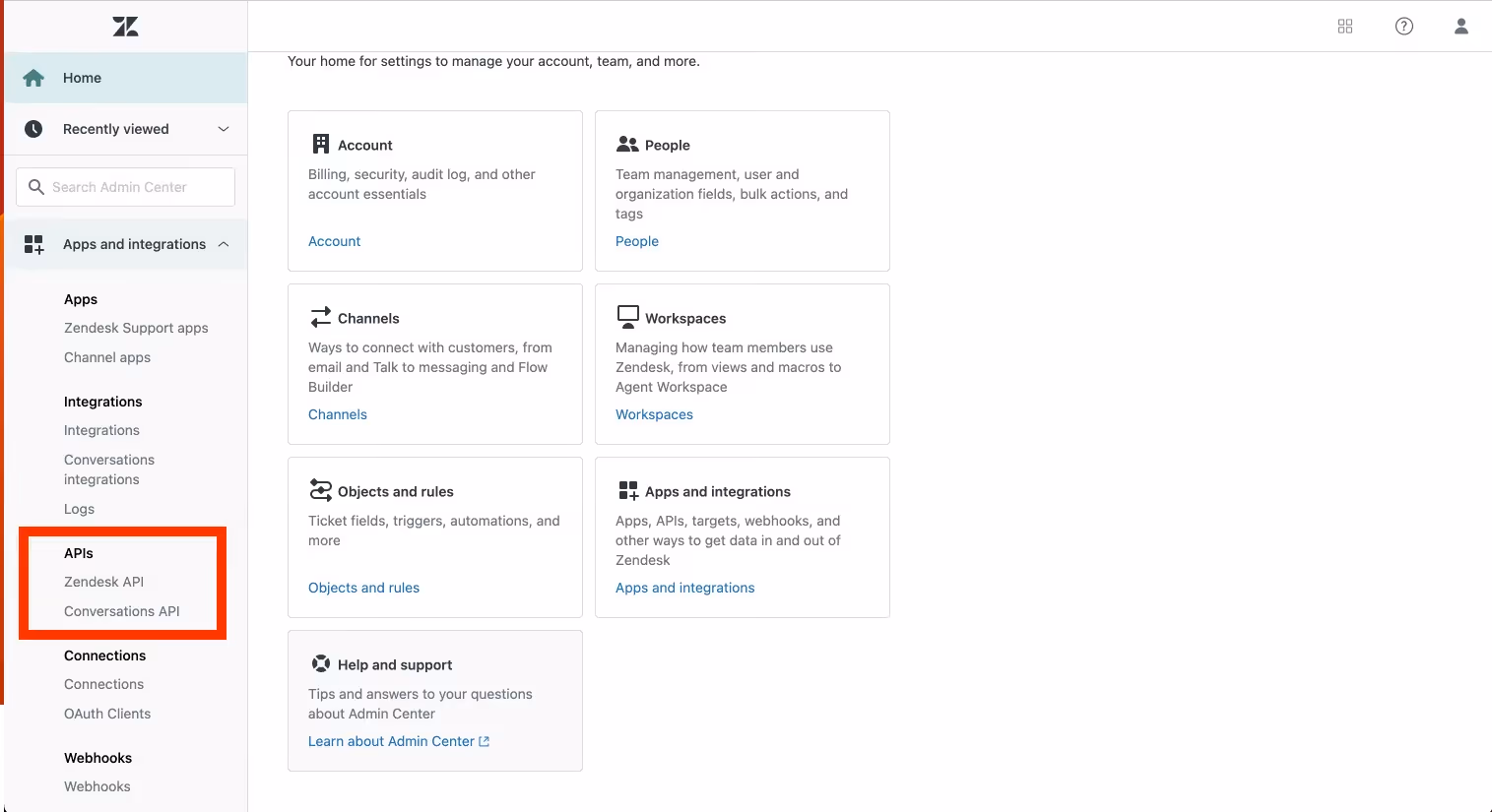Open Zendesk API
The image size is (1492, 812).
pos(103,582)
